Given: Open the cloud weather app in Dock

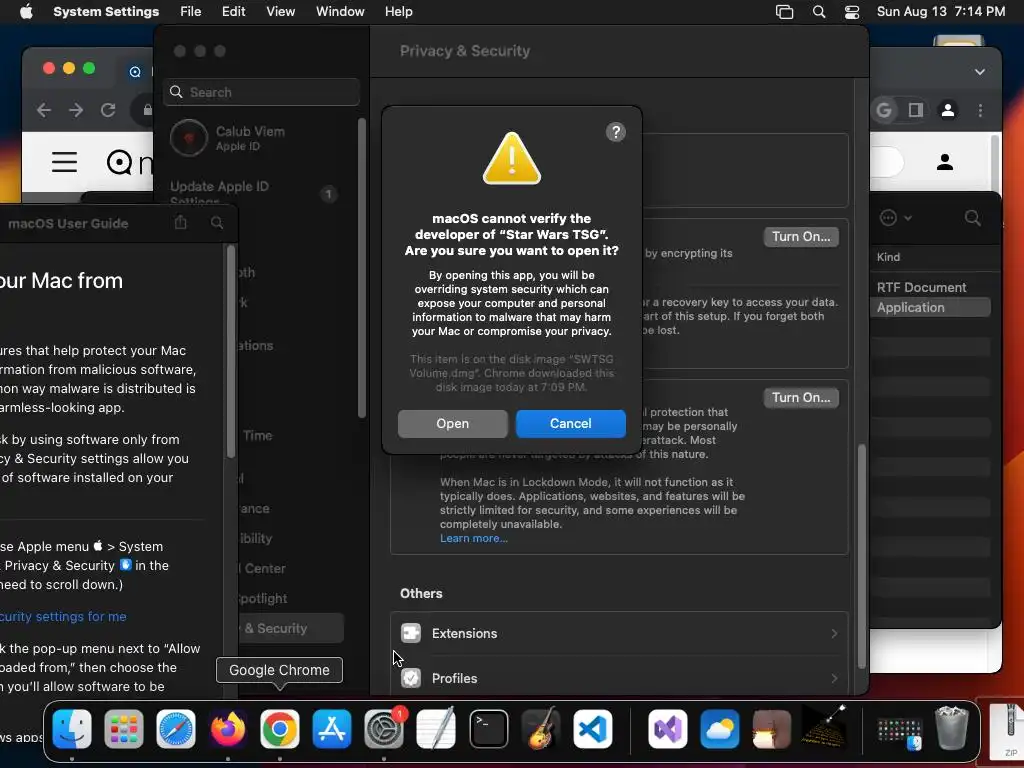Looking at the screenshot, I should [x=720, y=729].
